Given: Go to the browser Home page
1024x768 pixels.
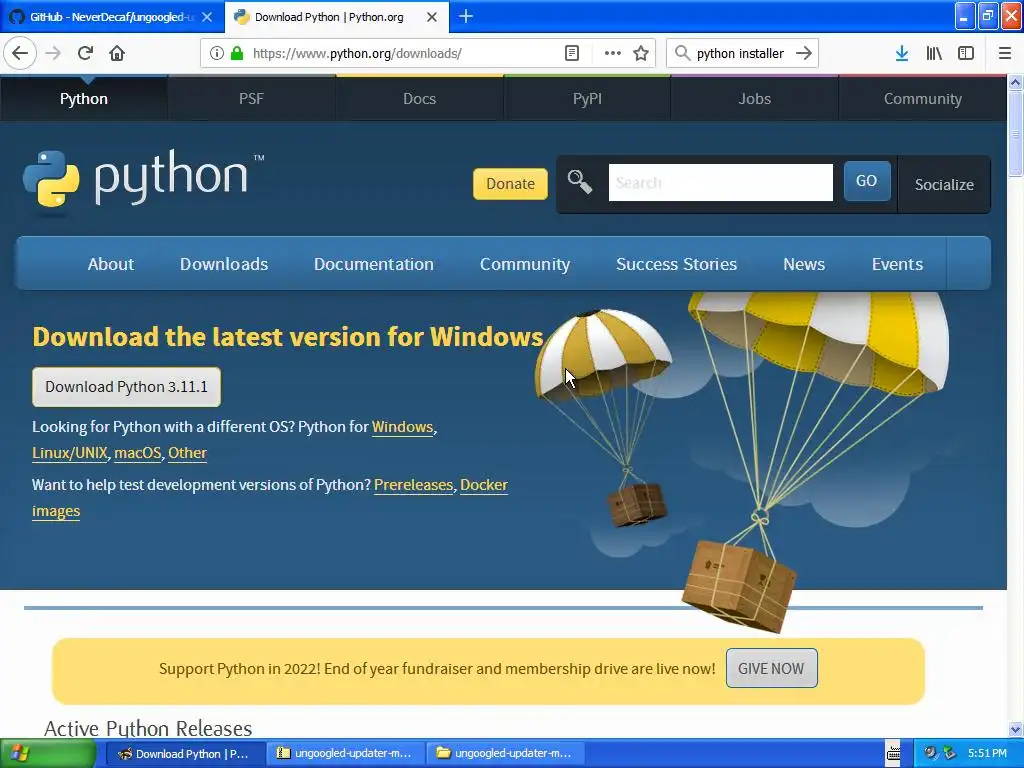Looking at the screenshot, I should (117, 54).
